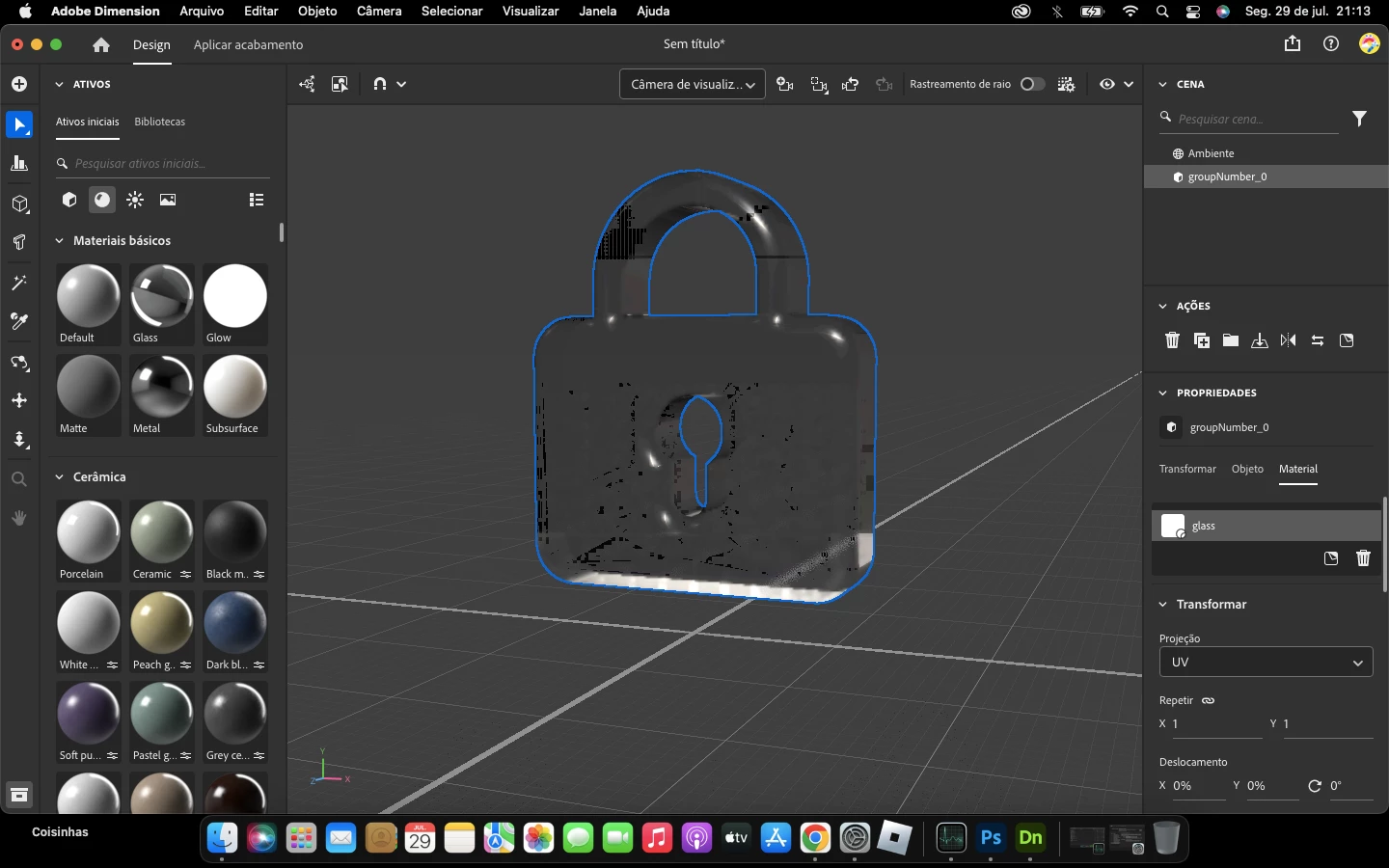Screen dimensions: 1389x868
Task: Toggle the eye visibility icon in the canvas toolbar
Action: (x=1106, y=84)
